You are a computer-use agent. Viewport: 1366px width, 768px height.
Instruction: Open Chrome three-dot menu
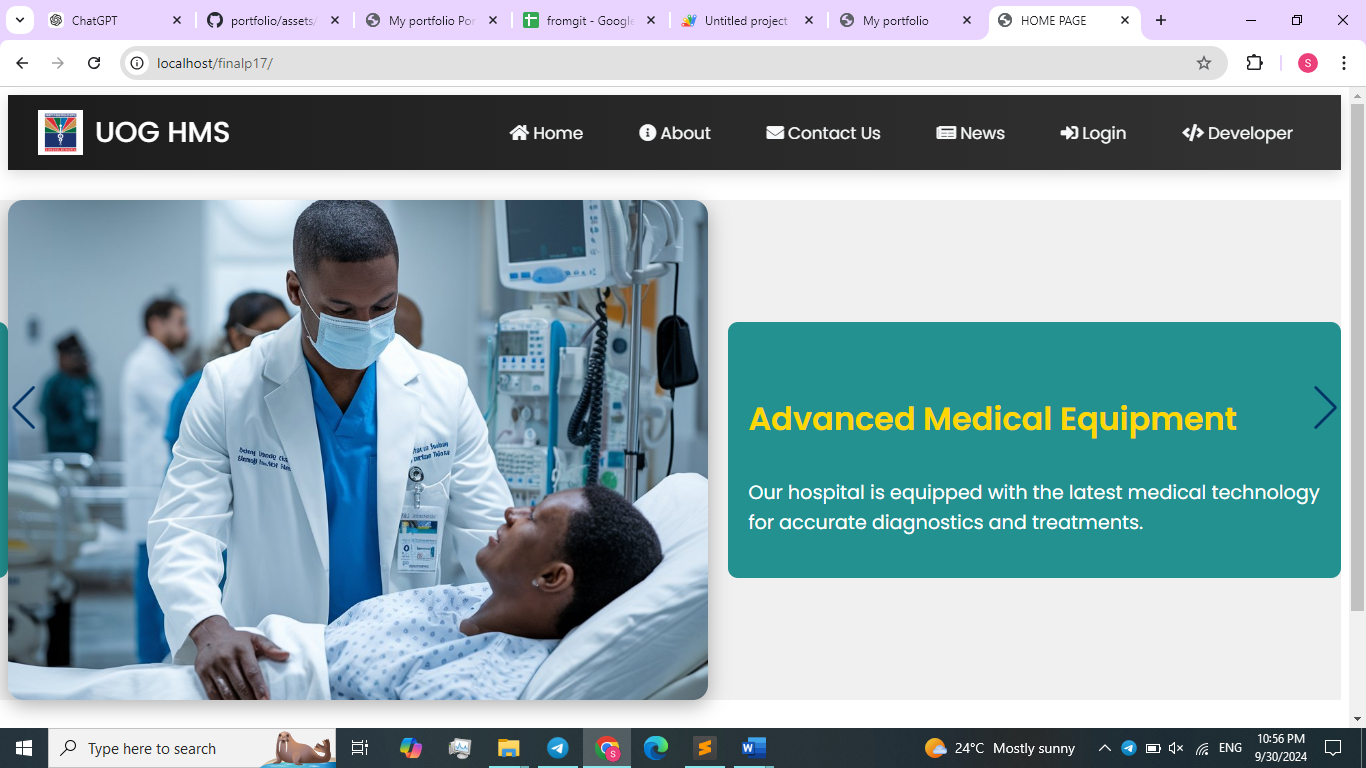[1344, 63]
